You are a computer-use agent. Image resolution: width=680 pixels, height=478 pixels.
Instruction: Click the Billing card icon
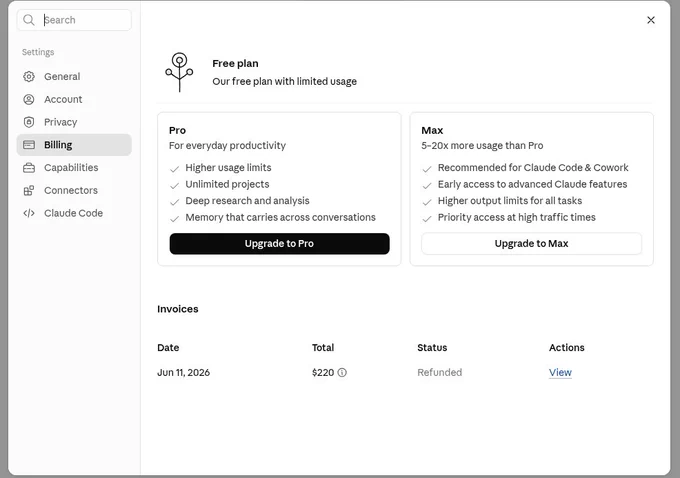click(x=29, y=145)
